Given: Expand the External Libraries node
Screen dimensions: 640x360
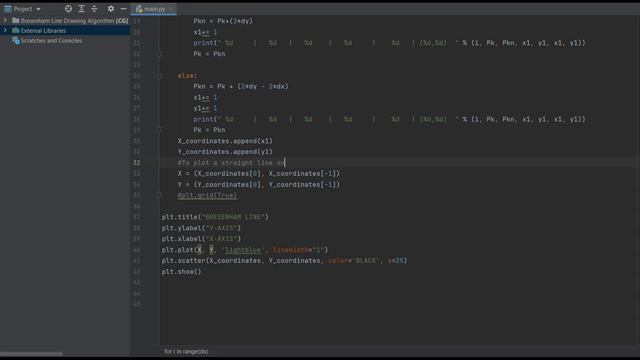Looking at the screenshot, I should click(5, 31).
